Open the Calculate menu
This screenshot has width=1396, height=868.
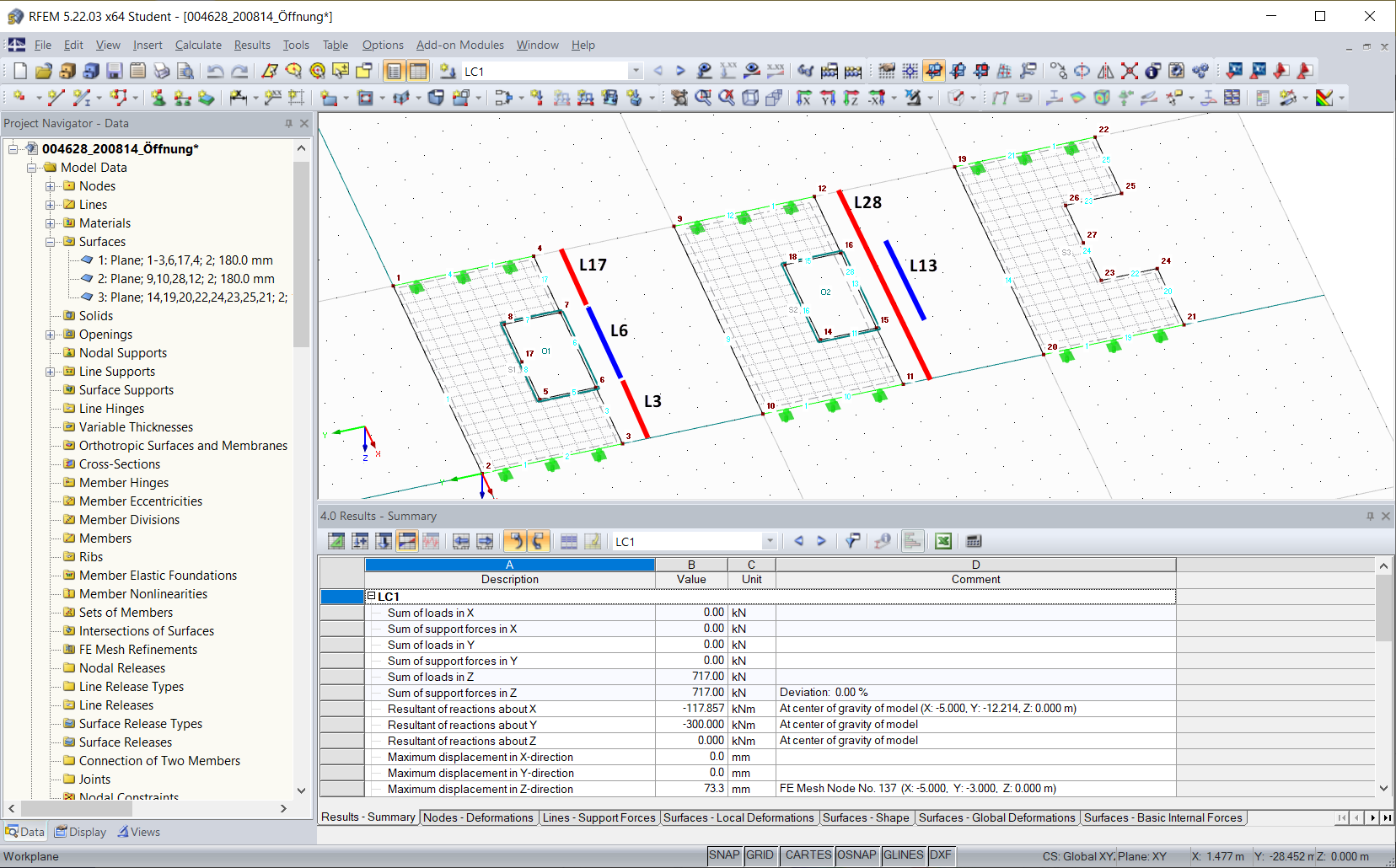198,45
